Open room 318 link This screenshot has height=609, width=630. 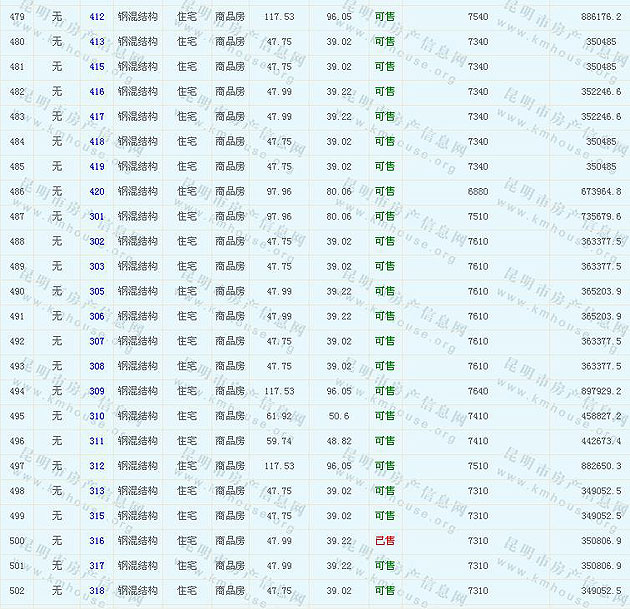[x=96, y=591]
